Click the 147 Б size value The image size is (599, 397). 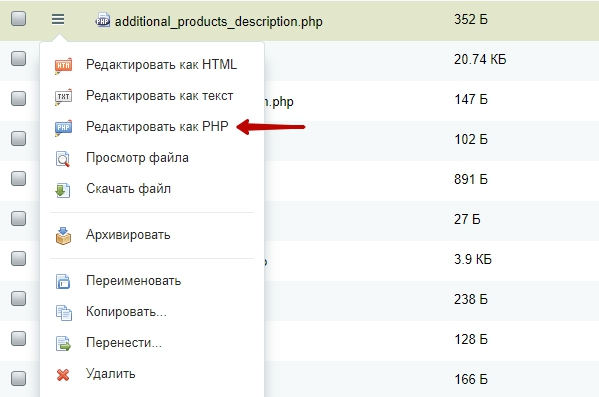click(471, 99)
